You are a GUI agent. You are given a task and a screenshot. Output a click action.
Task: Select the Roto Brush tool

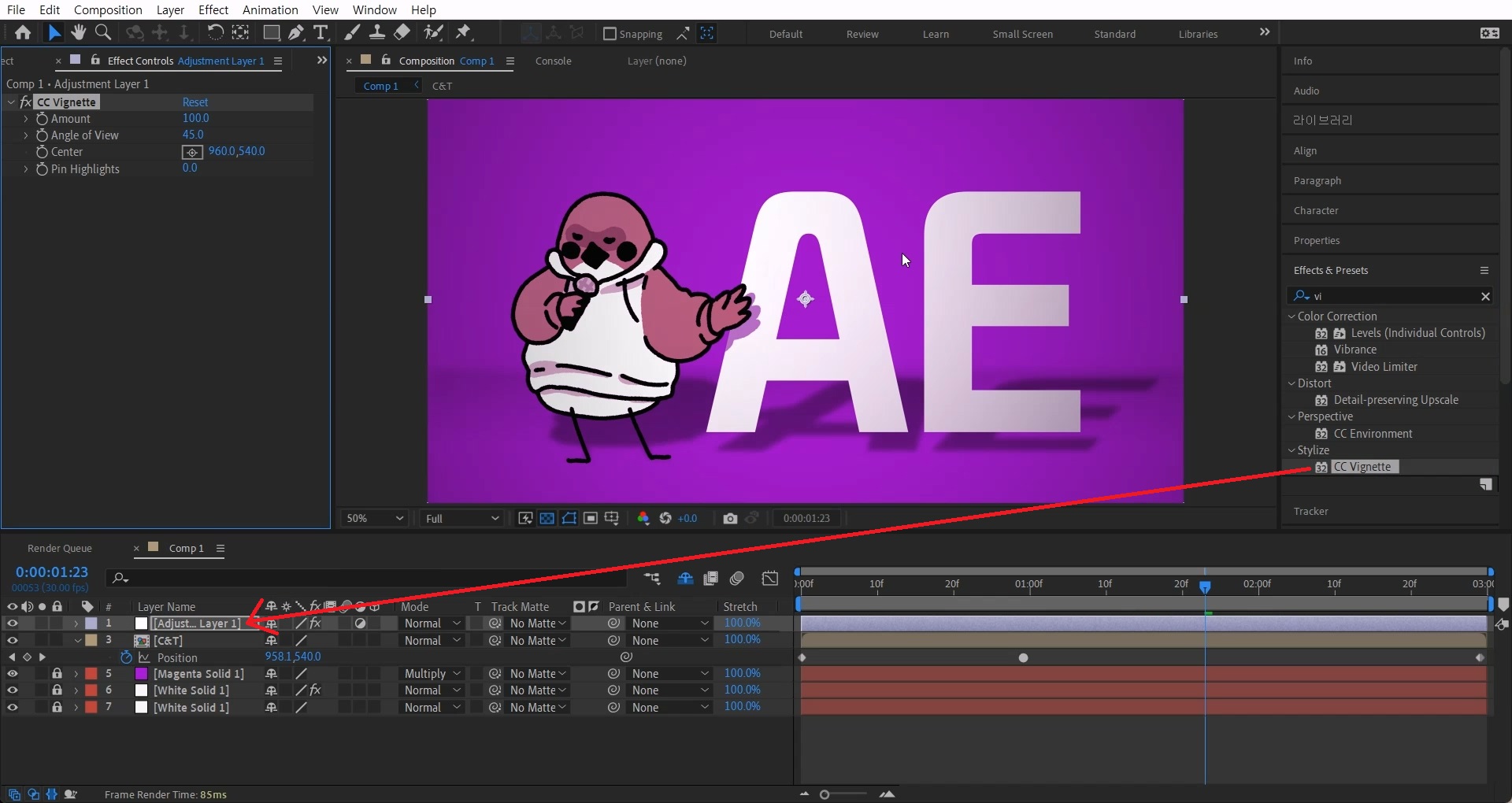(x=432, y=32)
